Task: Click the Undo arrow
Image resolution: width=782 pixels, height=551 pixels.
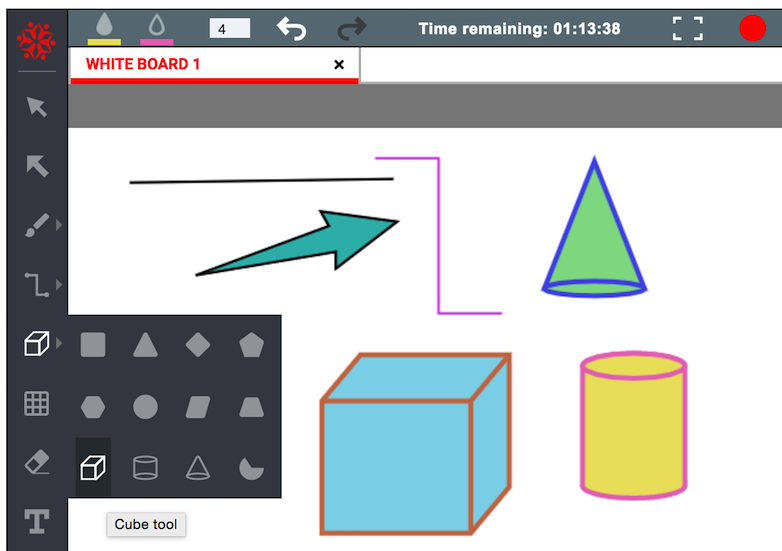Action: point(291,29)
